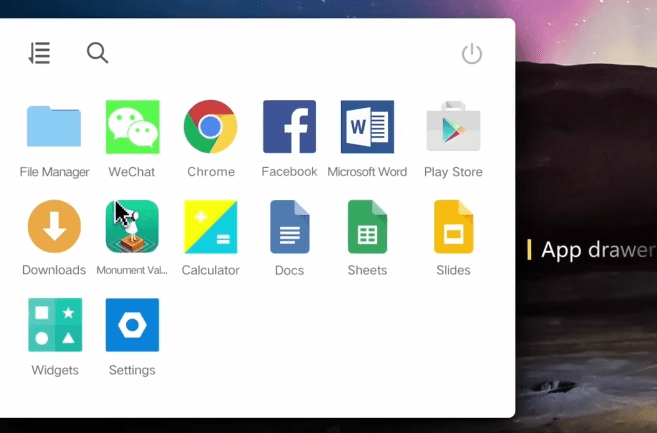Viewport: 657px width, 433px height.
Task: Click the search magnifier icon
Action: click(98, 53)
